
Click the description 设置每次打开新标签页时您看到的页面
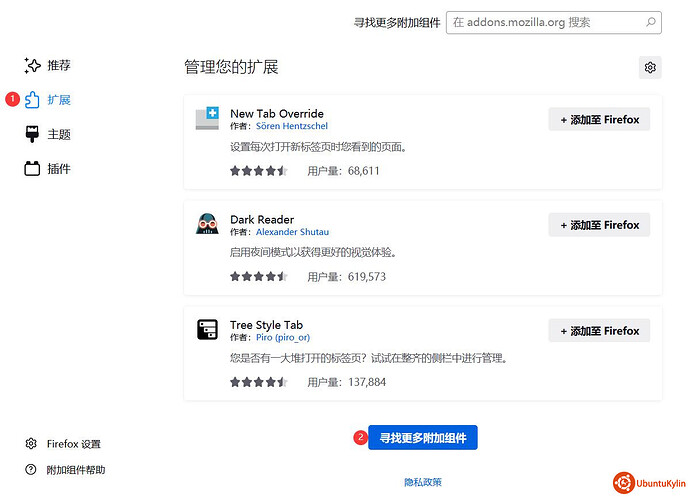click(318, 147)
